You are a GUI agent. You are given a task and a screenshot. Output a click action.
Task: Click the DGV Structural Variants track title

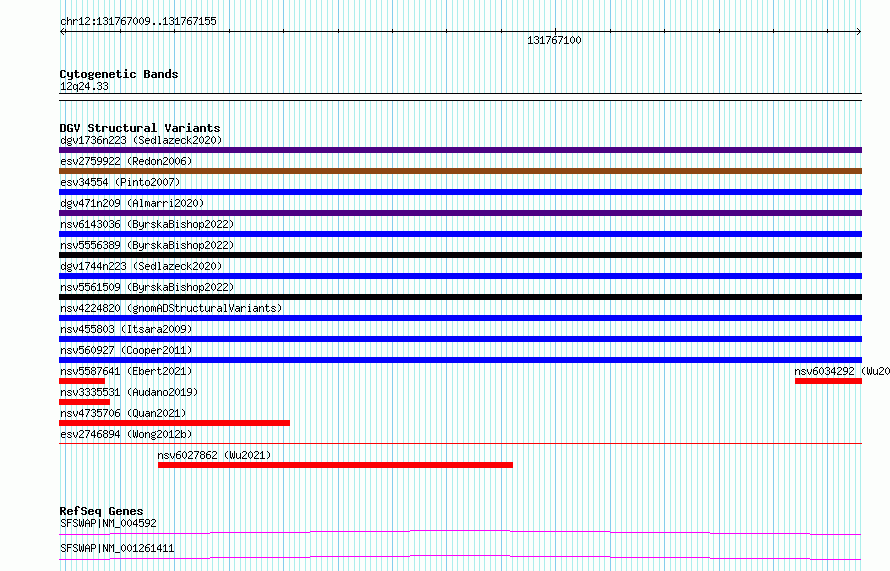[140, 128]
